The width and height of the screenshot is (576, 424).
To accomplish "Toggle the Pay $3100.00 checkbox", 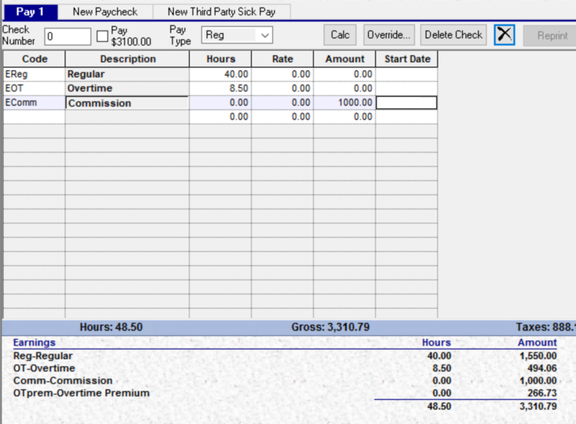I will (x=102, y=36).
